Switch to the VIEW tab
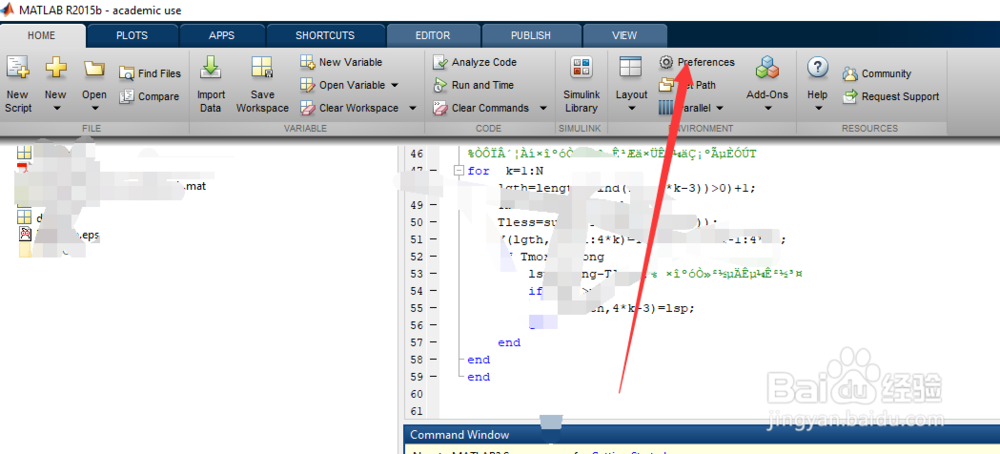This screenshot has width=1000, height=454. click(624, 36)
